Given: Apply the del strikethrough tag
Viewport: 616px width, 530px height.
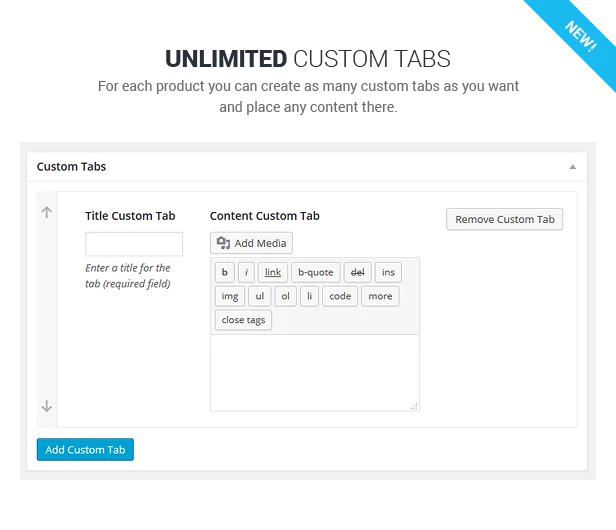Looking at the screenshot, I should 358,272.
